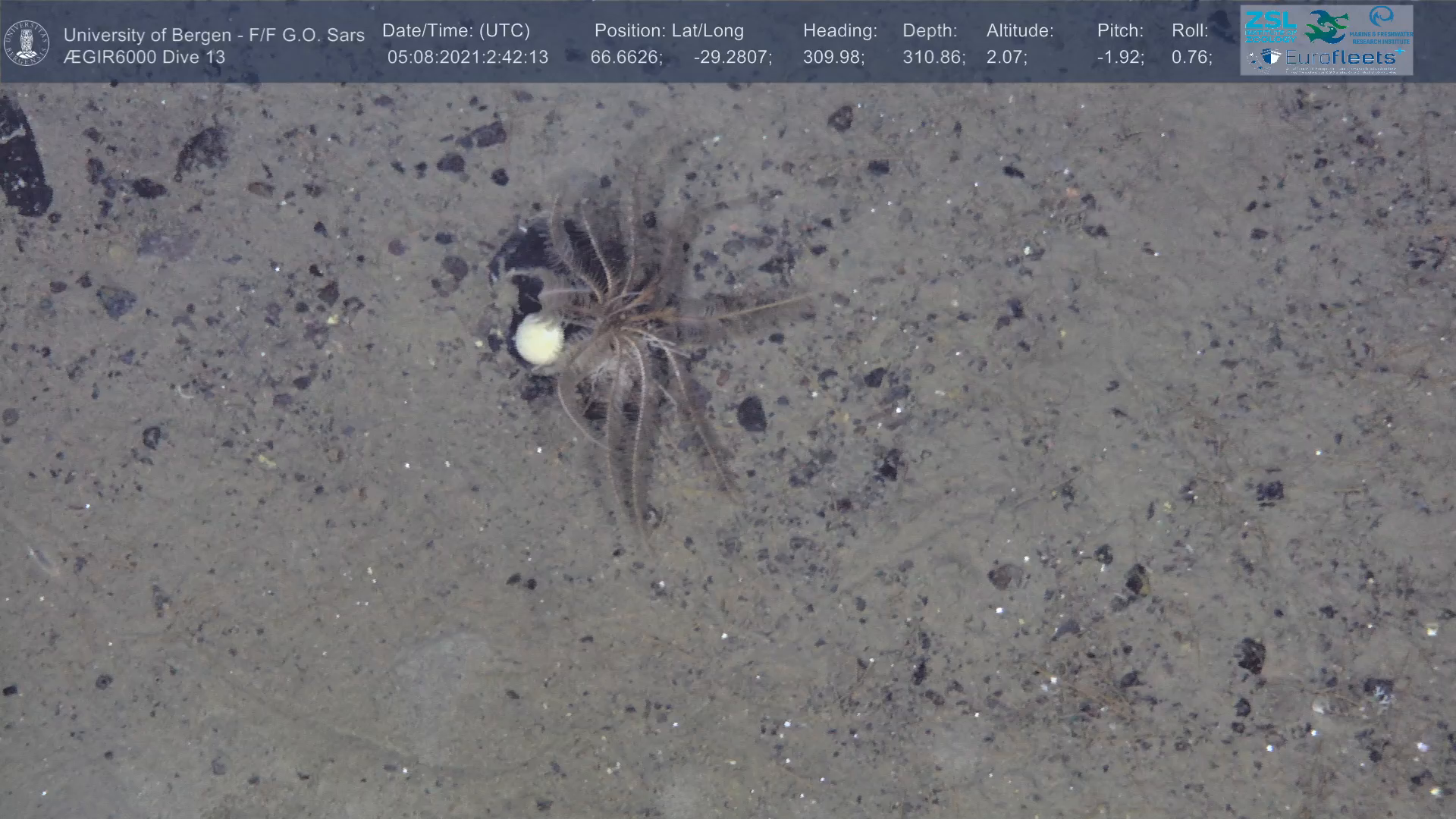Click the green-blue fish emblem logo

point(1326,27)
